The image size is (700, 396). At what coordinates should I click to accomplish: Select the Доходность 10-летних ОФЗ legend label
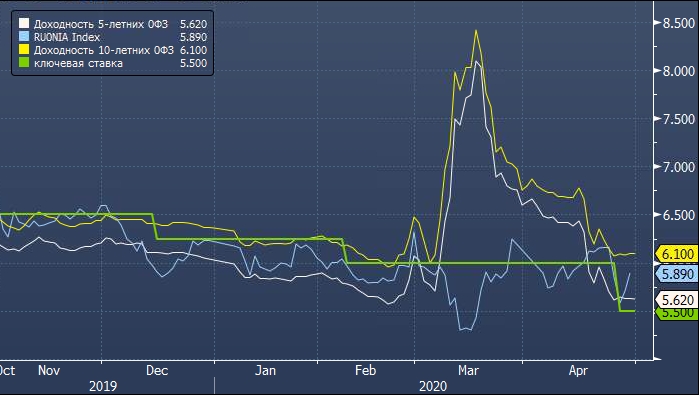(104, 50)
